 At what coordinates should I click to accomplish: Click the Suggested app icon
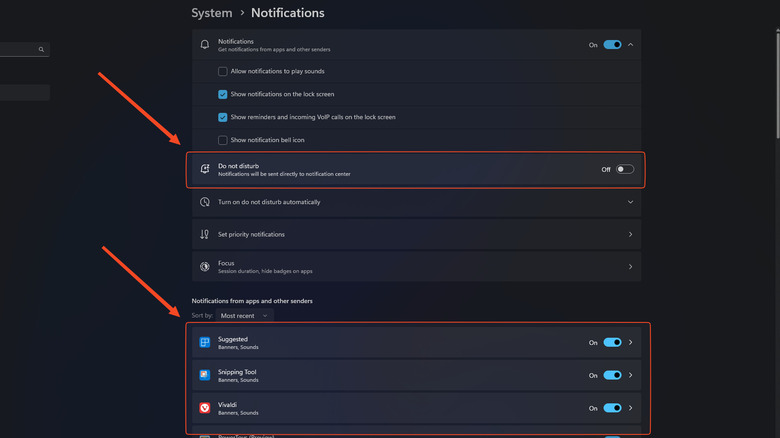click(x=205, y=343)
